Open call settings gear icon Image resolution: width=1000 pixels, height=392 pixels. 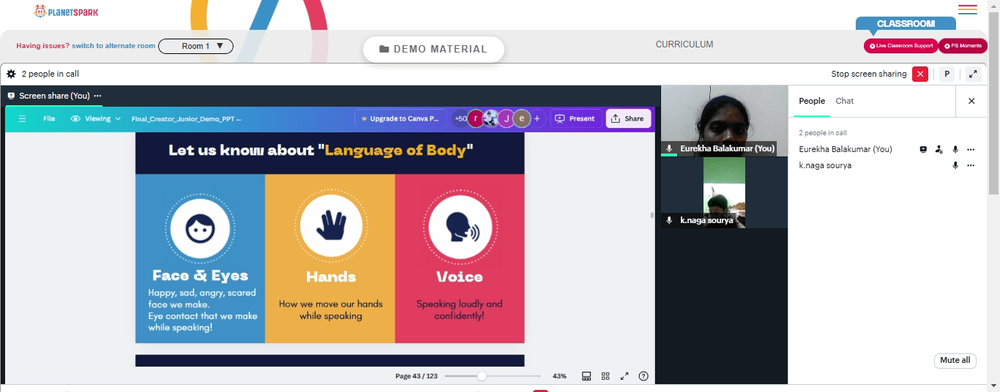pyautogui.click(x=11, y=74)
